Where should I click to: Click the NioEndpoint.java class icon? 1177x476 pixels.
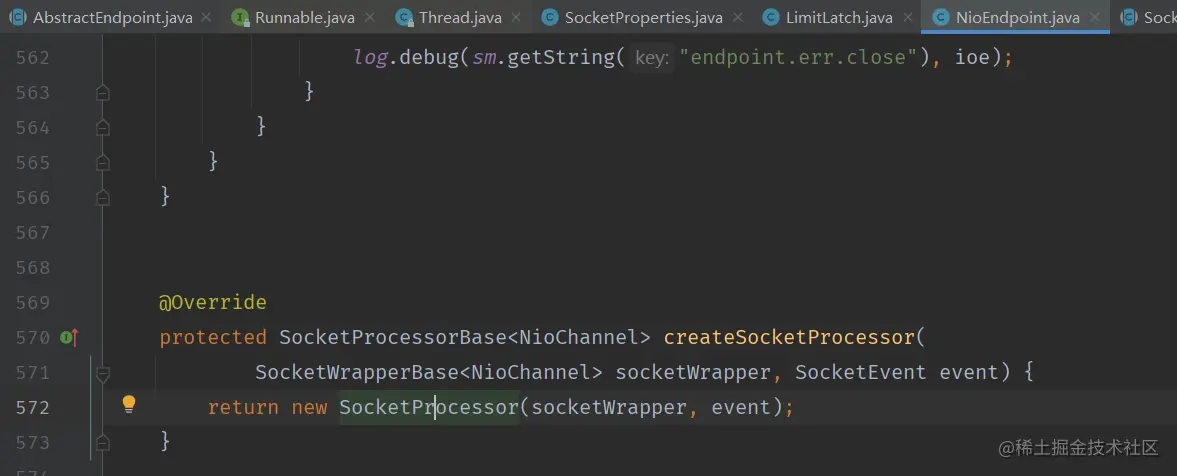tap(941, 17)
